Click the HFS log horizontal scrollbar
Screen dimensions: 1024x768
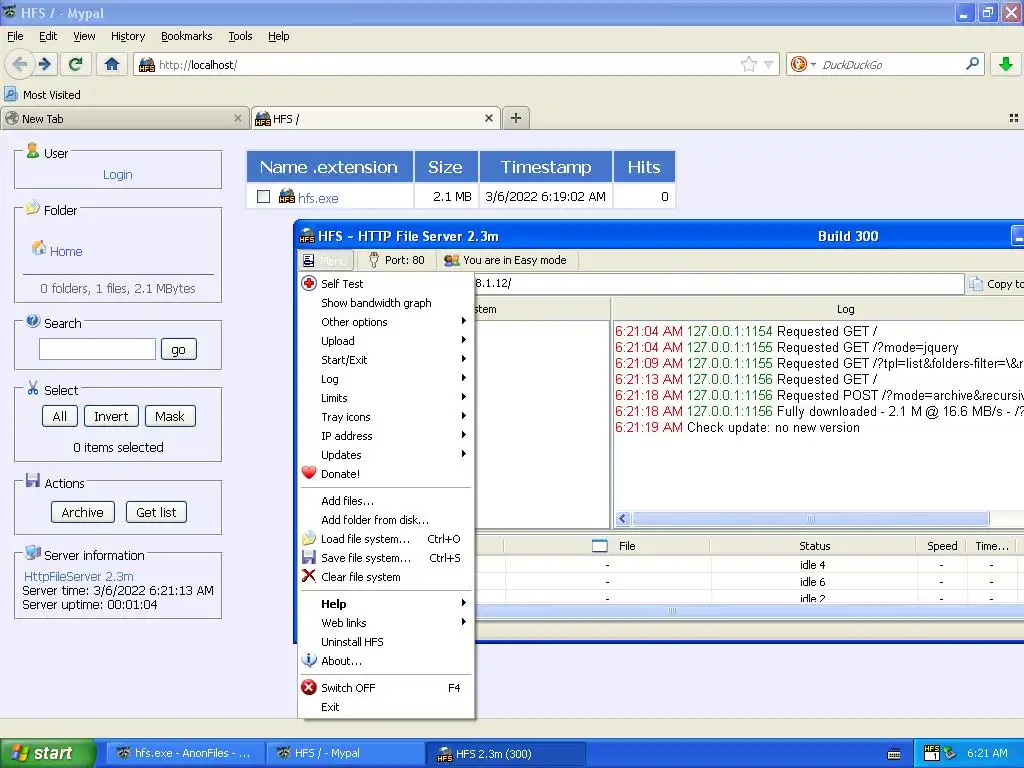810,519
